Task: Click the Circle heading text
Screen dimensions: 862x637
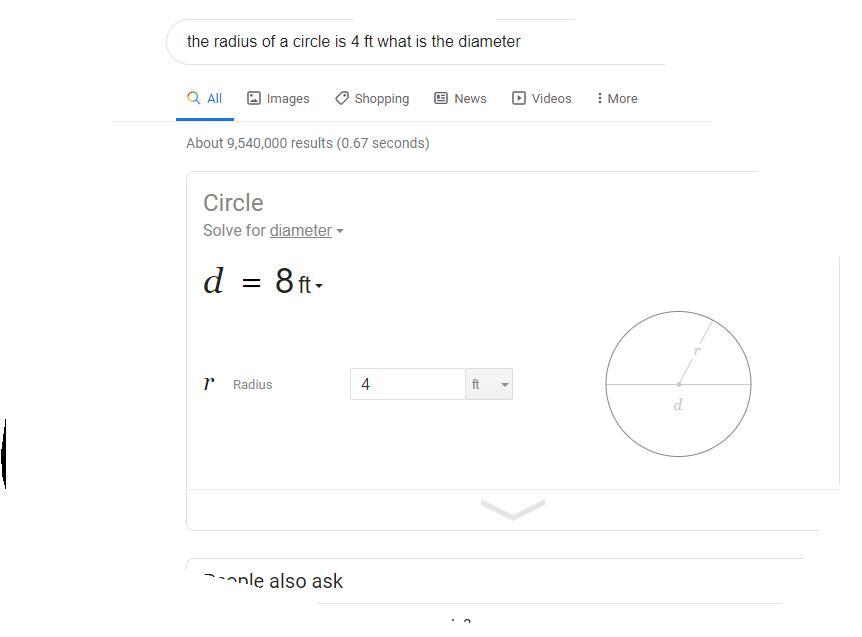Action: click(x=233, y=203)
